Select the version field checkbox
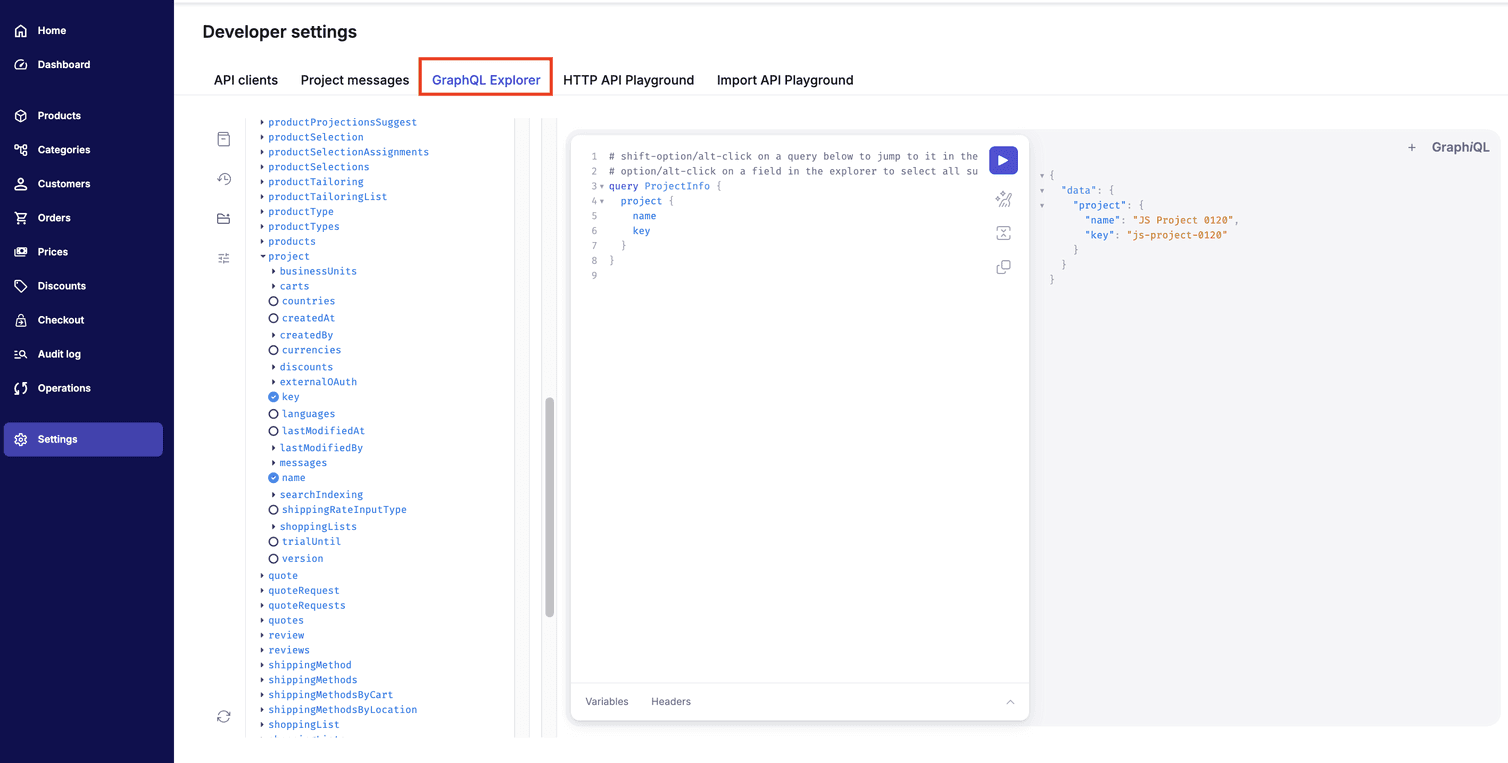This screenshot has height=763, width=1508. 274,559
